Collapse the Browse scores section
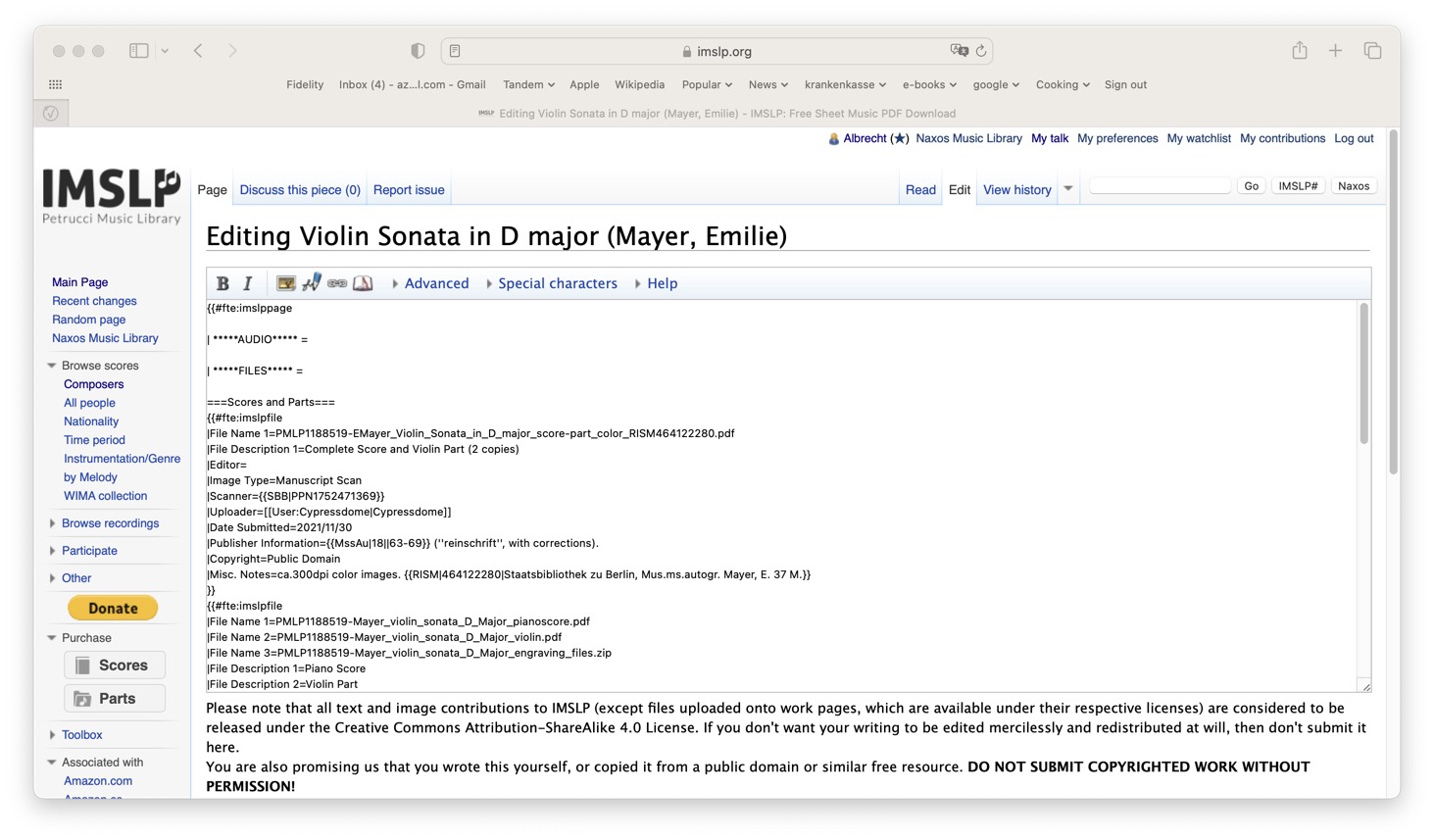The height and width of the screenshot is (840, 1434). pos(93,366)
